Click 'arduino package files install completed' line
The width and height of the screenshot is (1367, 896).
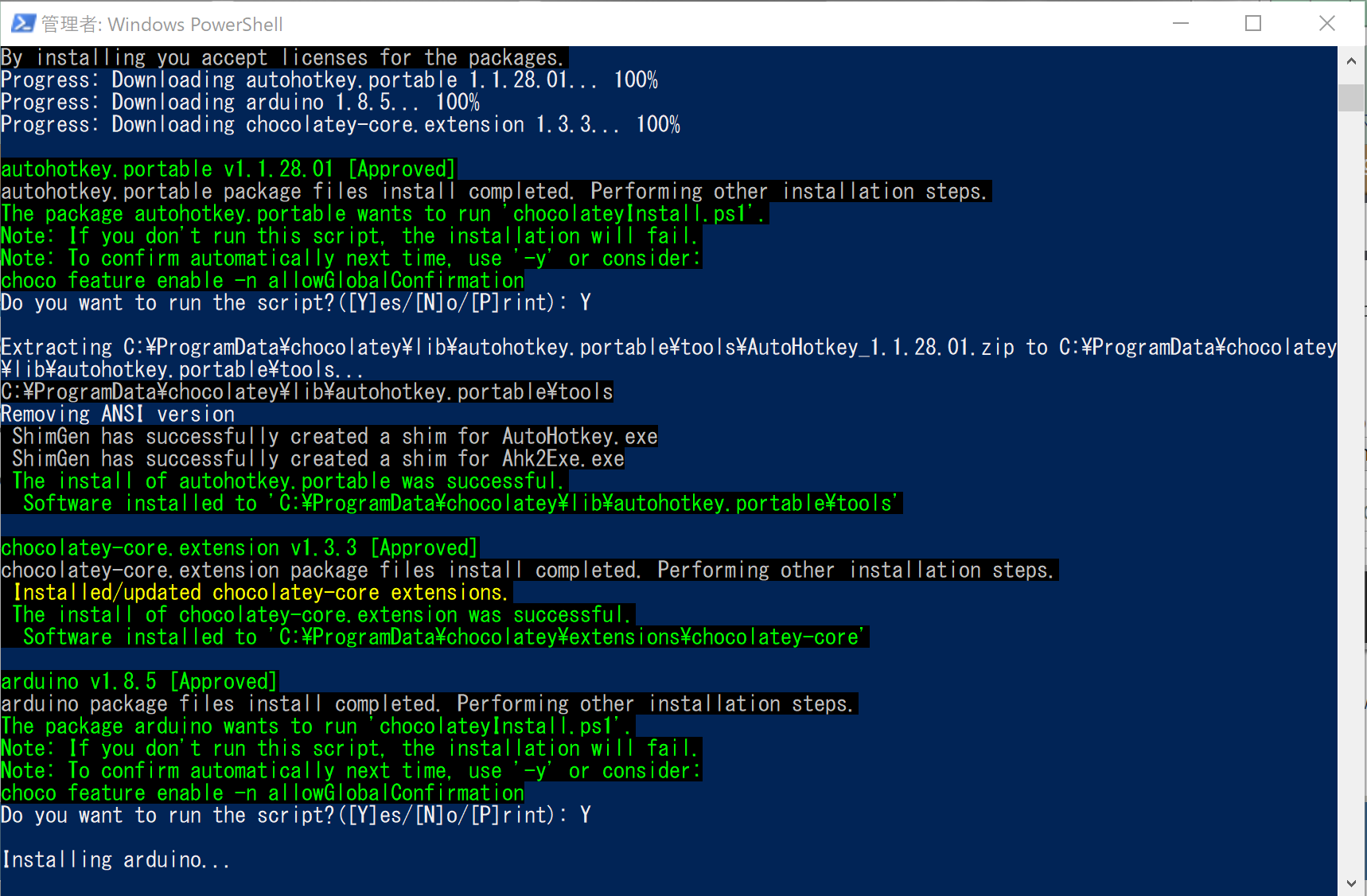point(429,703)
